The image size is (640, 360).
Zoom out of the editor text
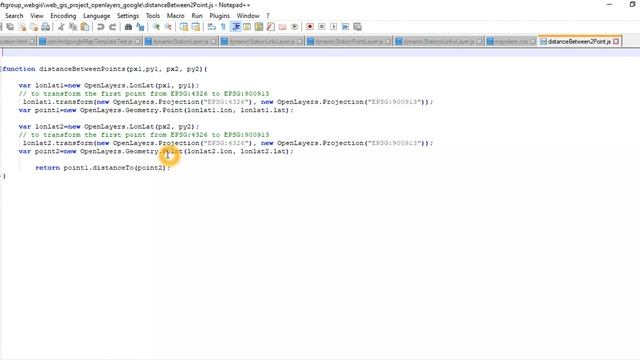coord(168,27)
